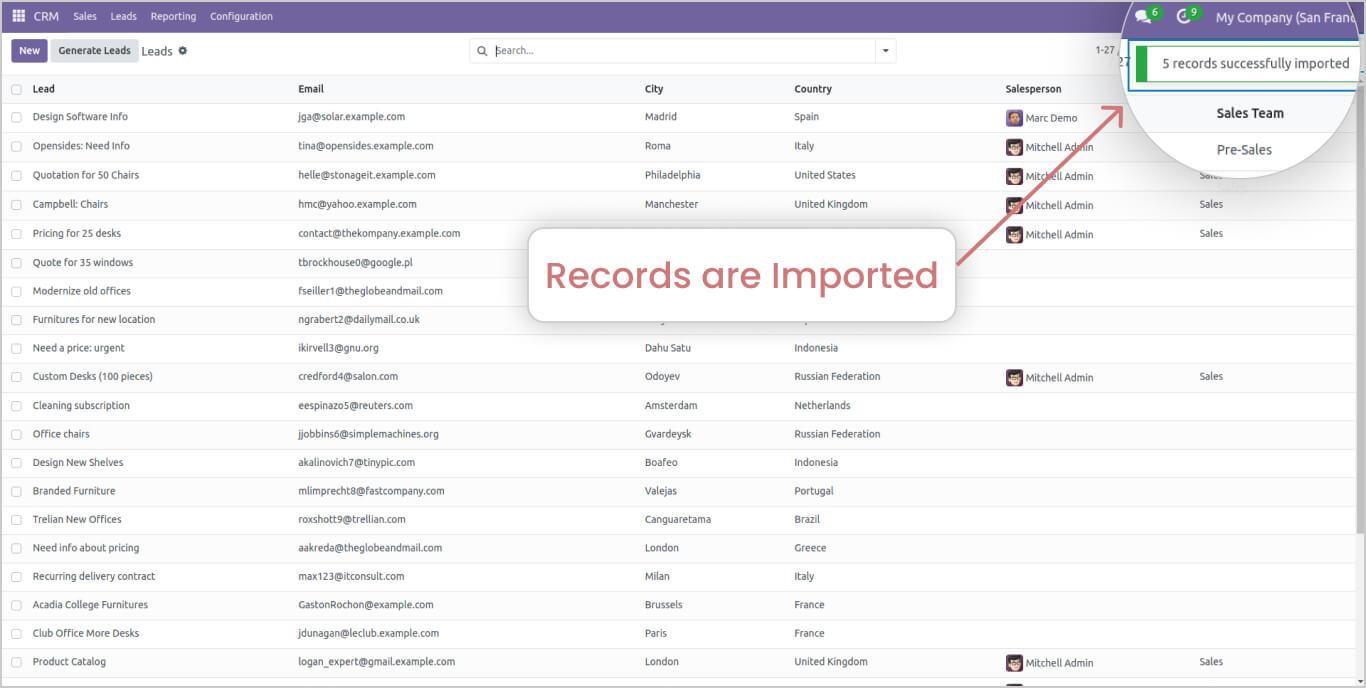The height and width of the screenshot is (688, 1366).
Task: Check the Office chairs lead checkbox
Action: pos(15,434)
